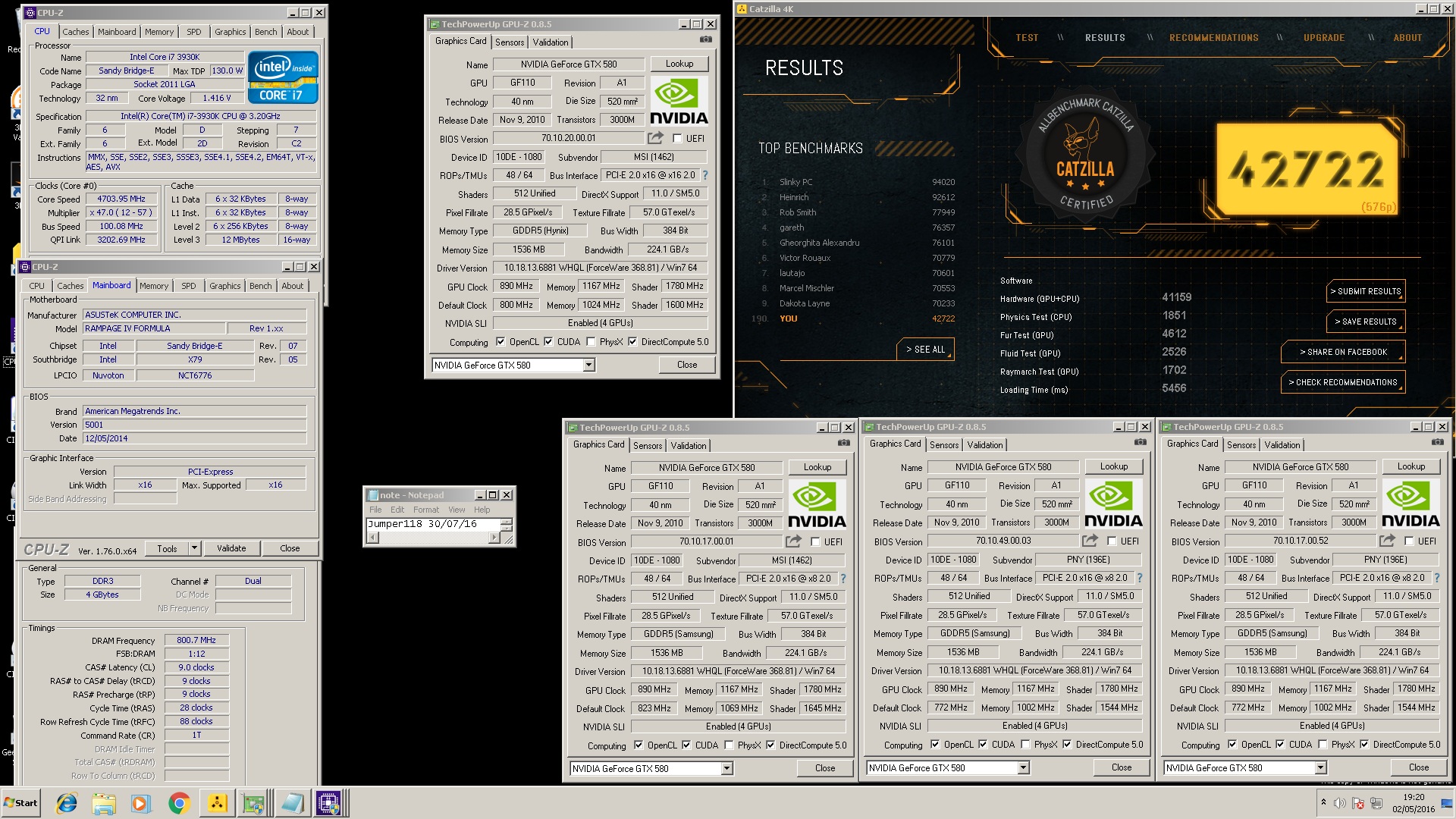Toggle OpenCL checkbox in GPU-Z BIOS 70.10.20.00.01
The width and height of the screenshot is (1456, 819).
(500, 342)
